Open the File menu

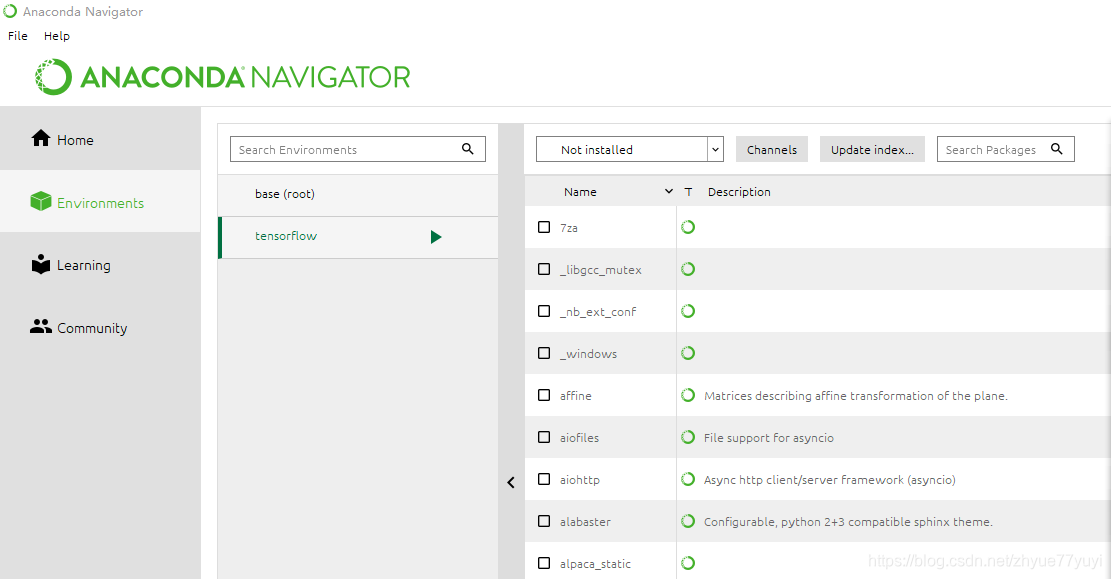pos(18,35)
